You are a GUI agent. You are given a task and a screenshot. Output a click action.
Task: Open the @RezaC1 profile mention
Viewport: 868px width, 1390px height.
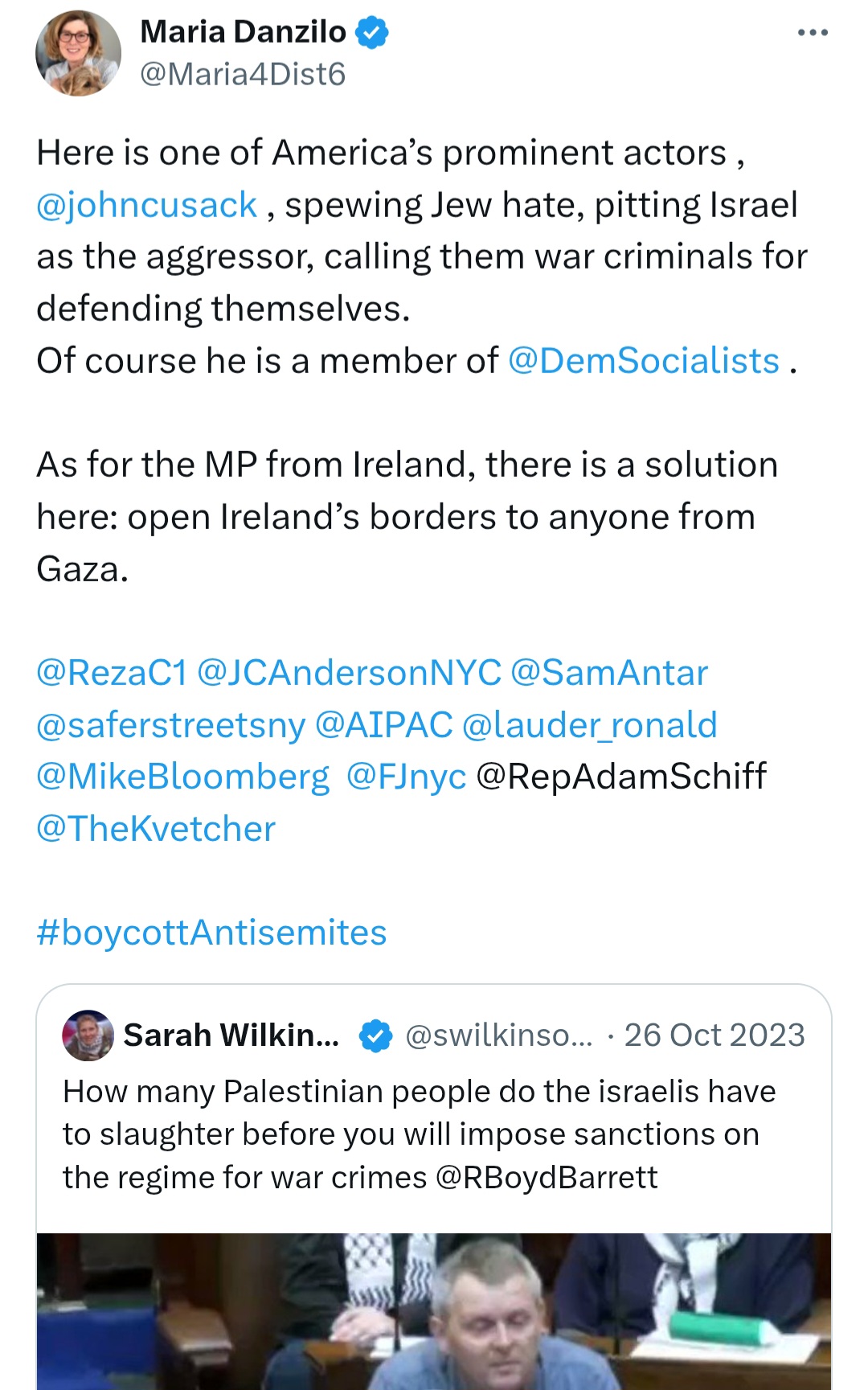[x=111, y=673]
